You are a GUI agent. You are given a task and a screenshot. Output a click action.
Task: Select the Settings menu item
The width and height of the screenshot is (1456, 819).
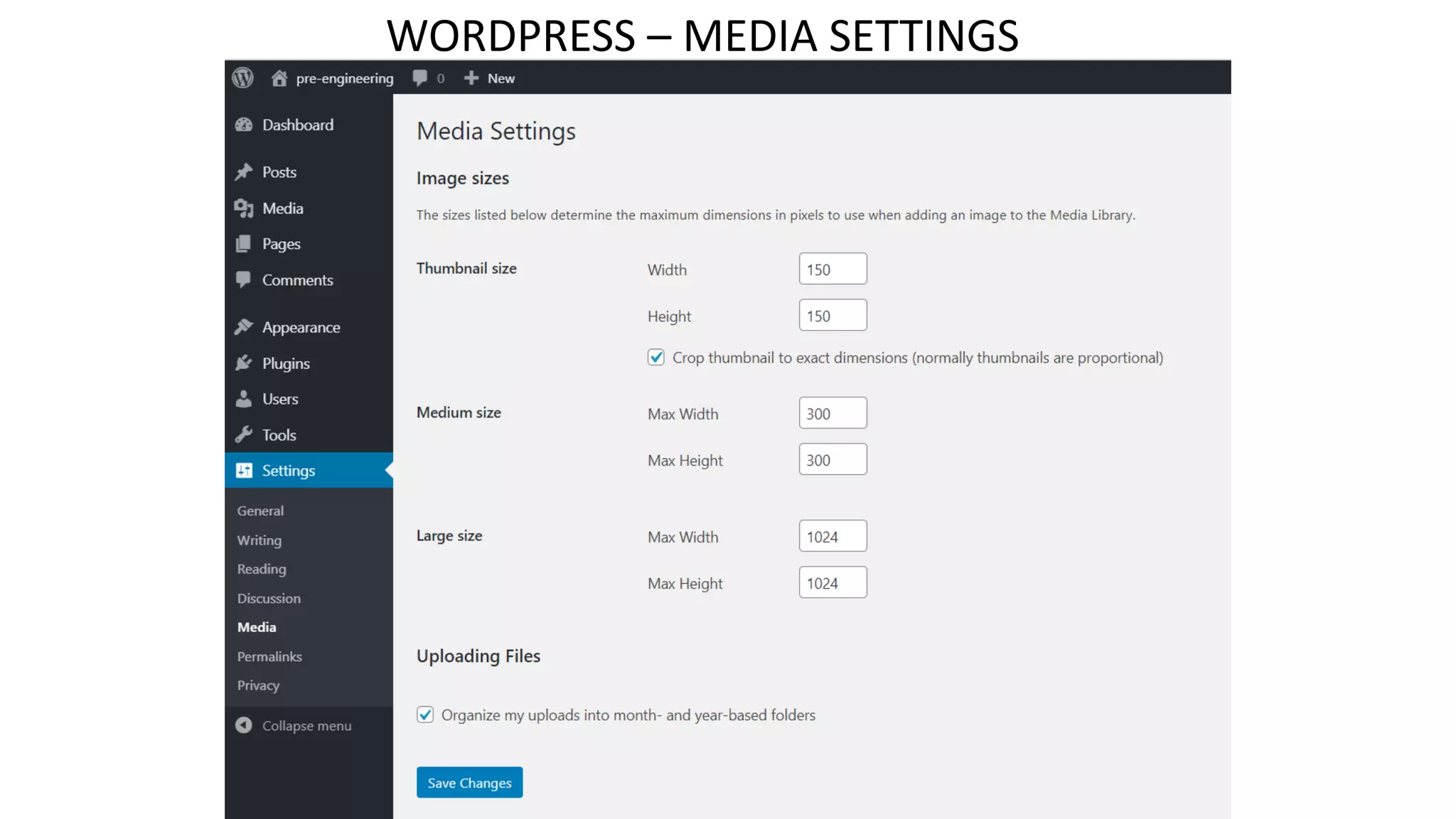[309, 470]
